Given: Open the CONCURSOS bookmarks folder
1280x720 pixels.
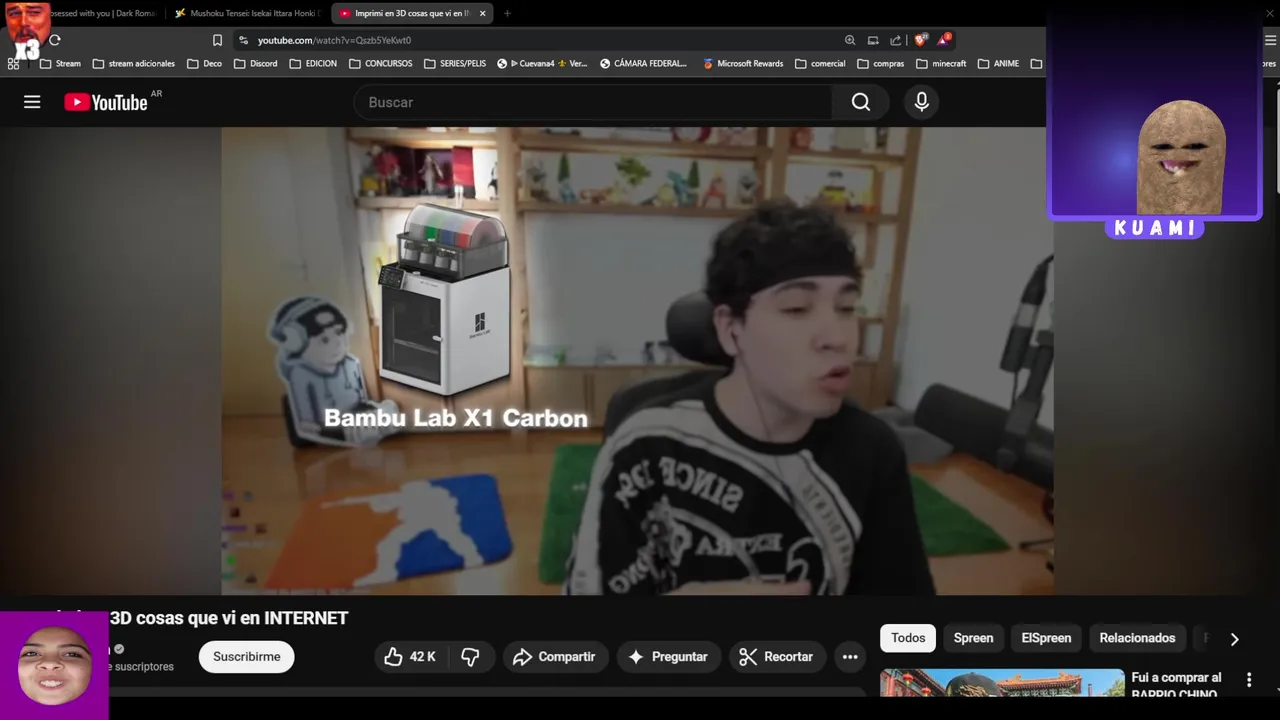Looking at the screenshot, I should pos(381,63).
